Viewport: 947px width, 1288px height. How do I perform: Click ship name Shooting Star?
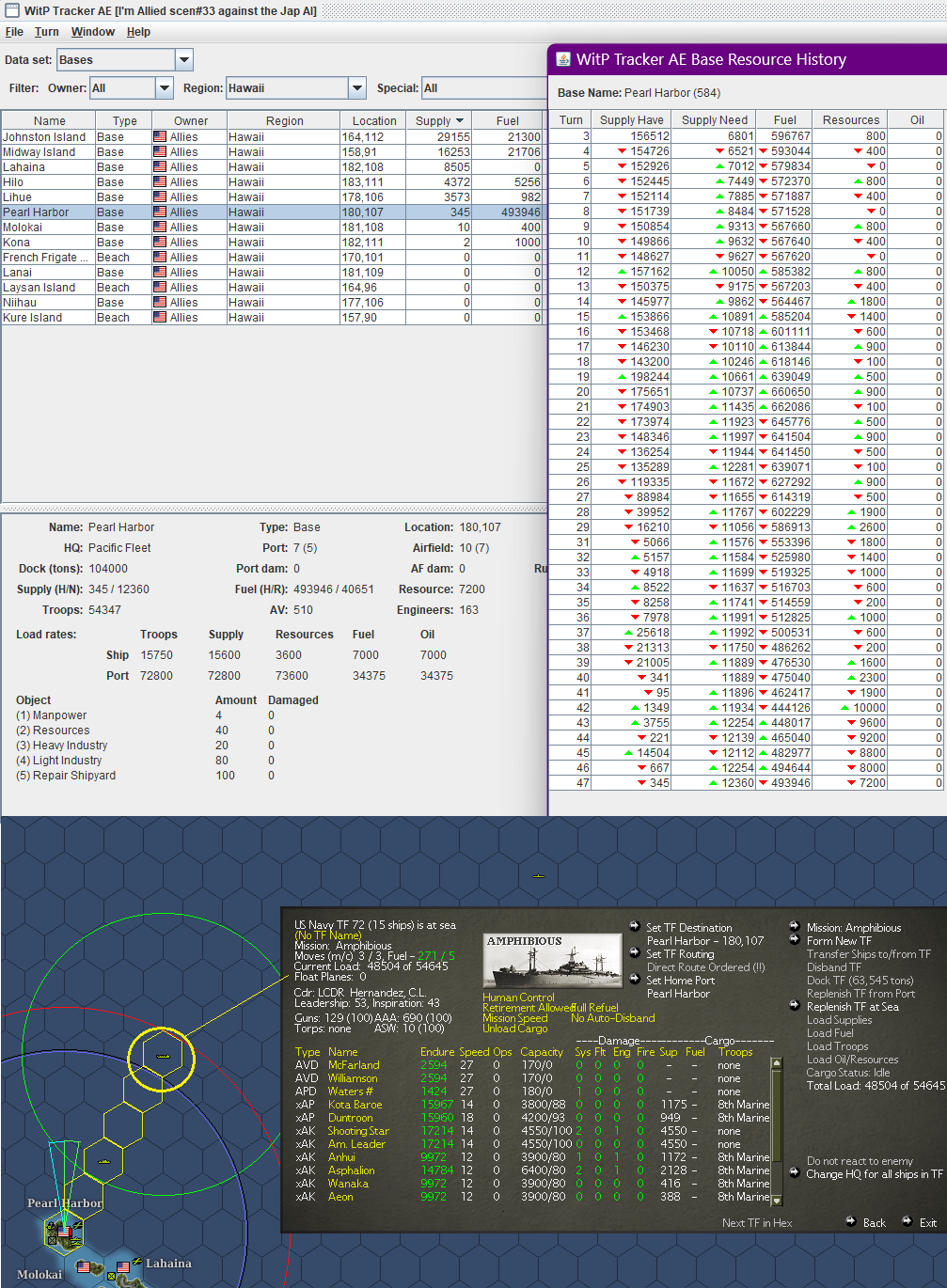click(x=358, y=1131)
